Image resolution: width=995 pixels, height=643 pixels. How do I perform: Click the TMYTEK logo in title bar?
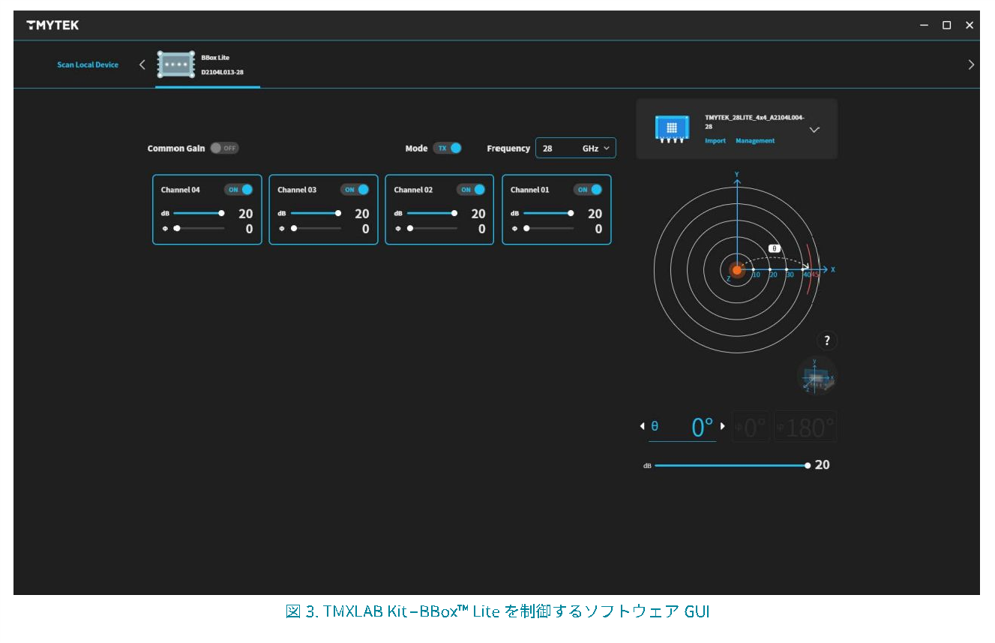coord(53,25)
